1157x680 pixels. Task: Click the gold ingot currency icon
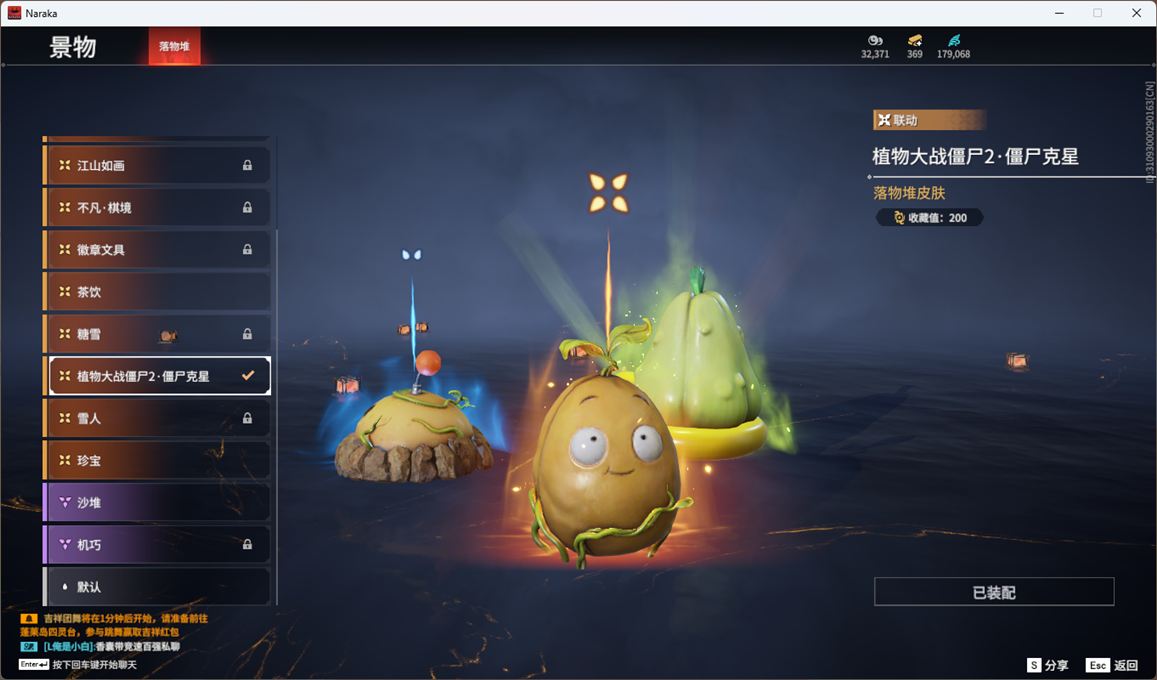pos(915,41)
